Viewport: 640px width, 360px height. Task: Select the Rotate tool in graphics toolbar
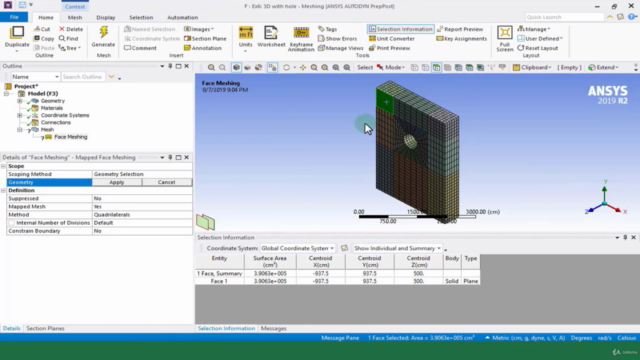286,67
